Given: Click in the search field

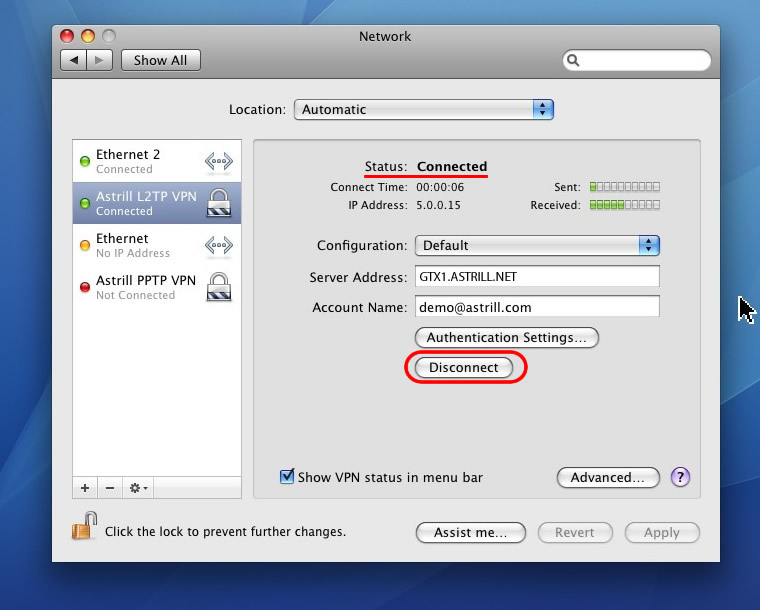Looking at the screenshot, I should [637, 61].
